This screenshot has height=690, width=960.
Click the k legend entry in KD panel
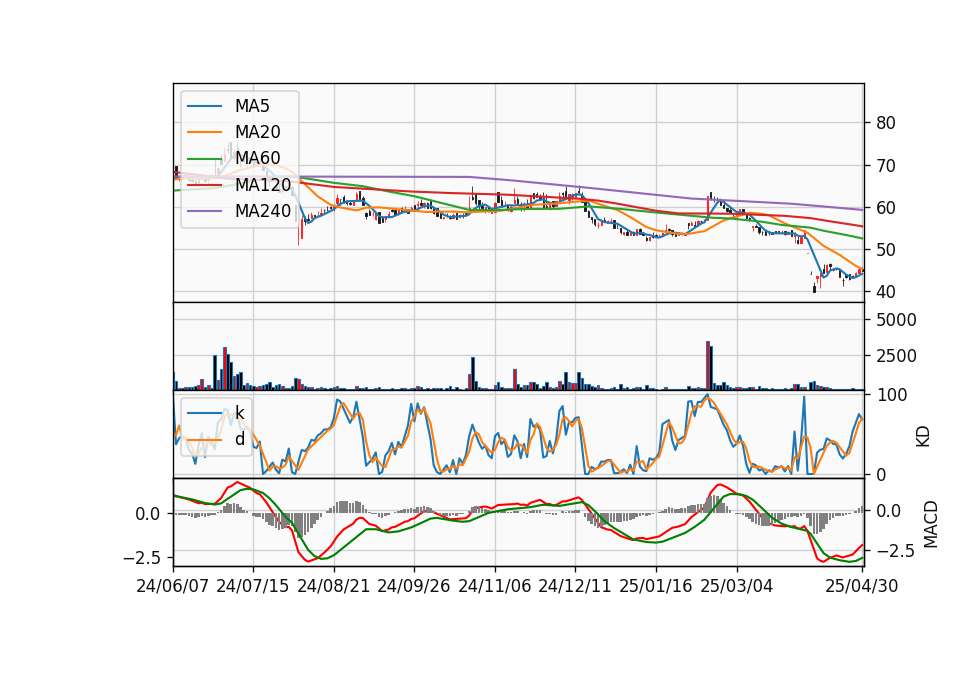pyautogui.click(x=239, y=413)
